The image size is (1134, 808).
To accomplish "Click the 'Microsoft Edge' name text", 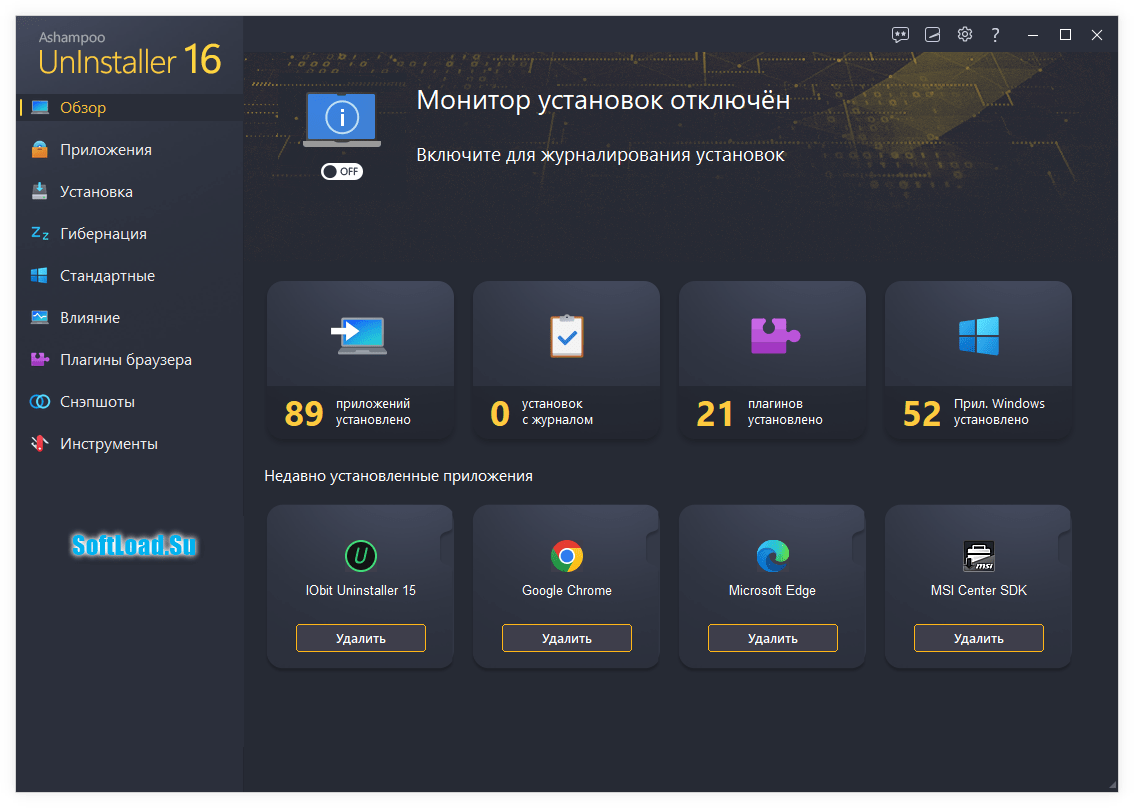I will tap(772, 590).
